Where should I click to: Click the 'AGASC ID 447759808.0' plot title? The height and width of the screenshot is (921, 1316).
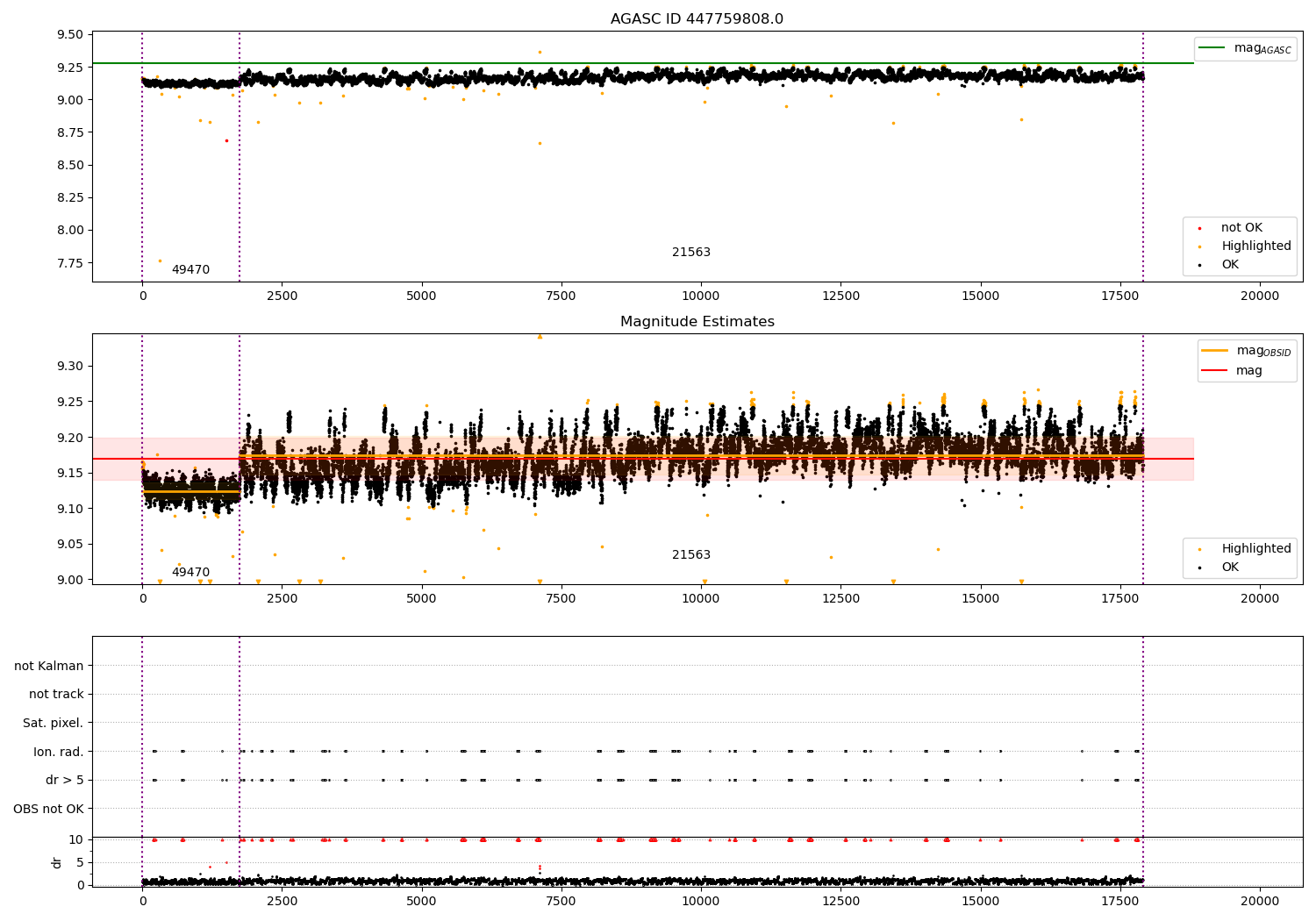point(697,19)
